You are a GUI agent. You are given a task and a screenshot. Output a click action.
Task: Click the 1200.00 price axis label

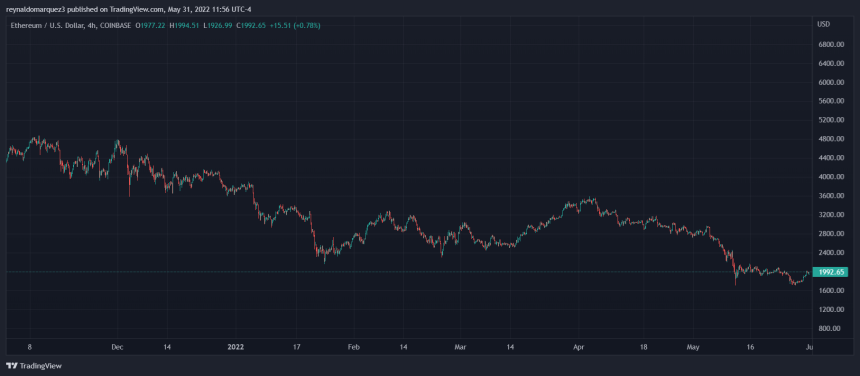pyautogui.click(x=830, y=310)
